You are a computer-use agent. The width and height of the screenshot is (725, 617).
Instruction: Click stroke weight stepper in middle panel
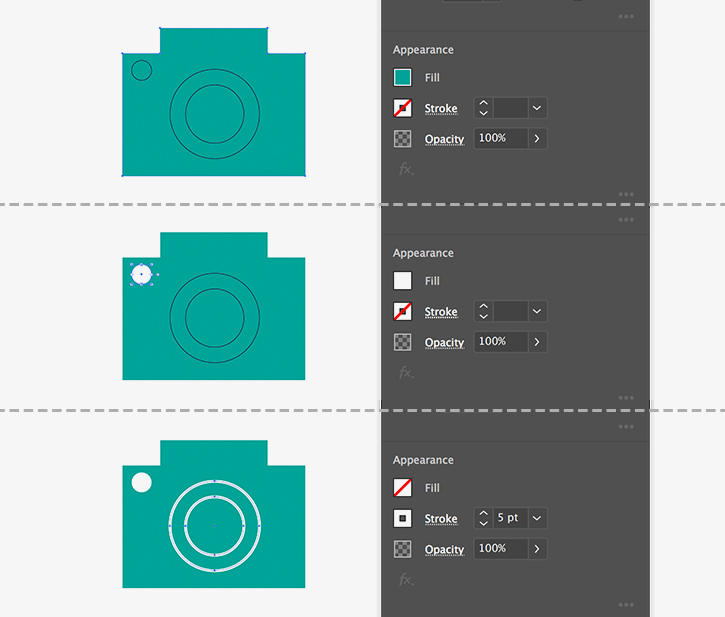pyautogui.click(x=484, y=311)
